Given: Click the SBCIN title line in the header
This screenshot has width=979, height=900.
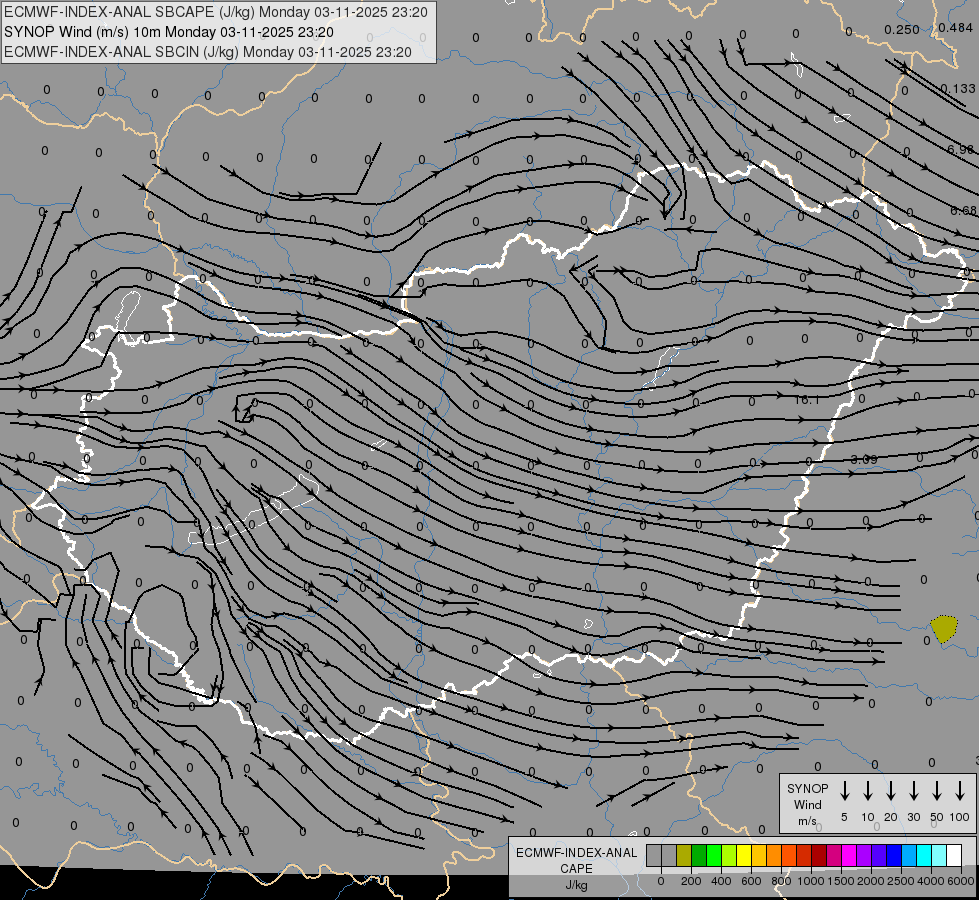Looking at the screenshot, I should (208, 52).
